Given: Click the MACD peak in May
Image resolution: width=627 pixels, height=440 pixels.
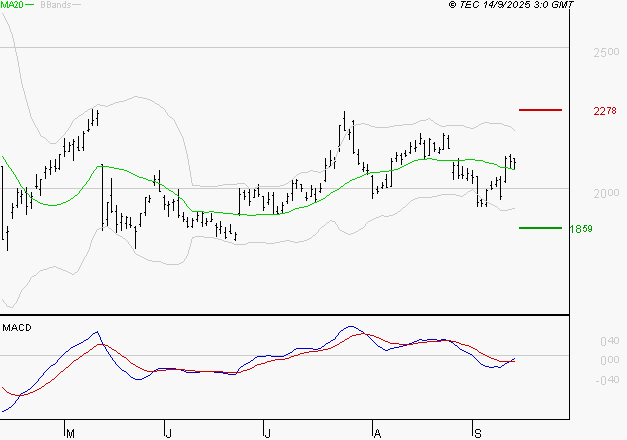Looking at the screenshot, I should tap(96, 333).
